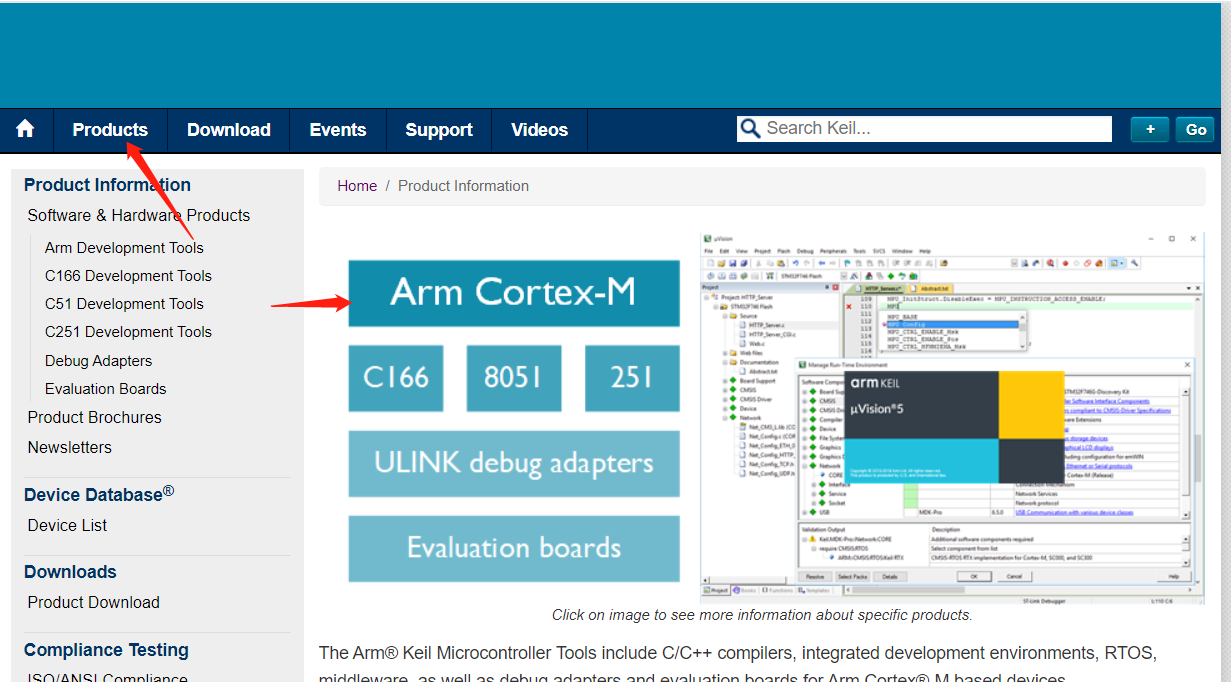Select the Arm Cortex-M tile
Image resolution: width=1231 pixels, height=682 pixels.
[514, 293]
